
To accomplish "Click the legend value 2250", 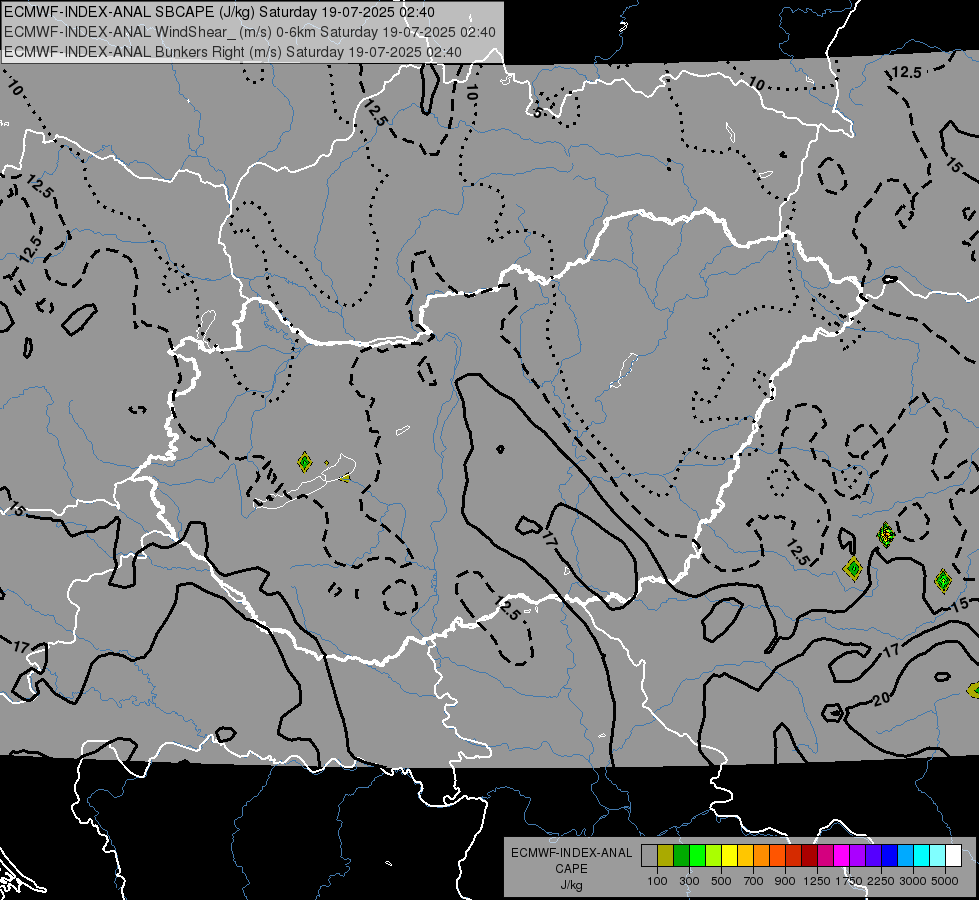I will (881, 881).
